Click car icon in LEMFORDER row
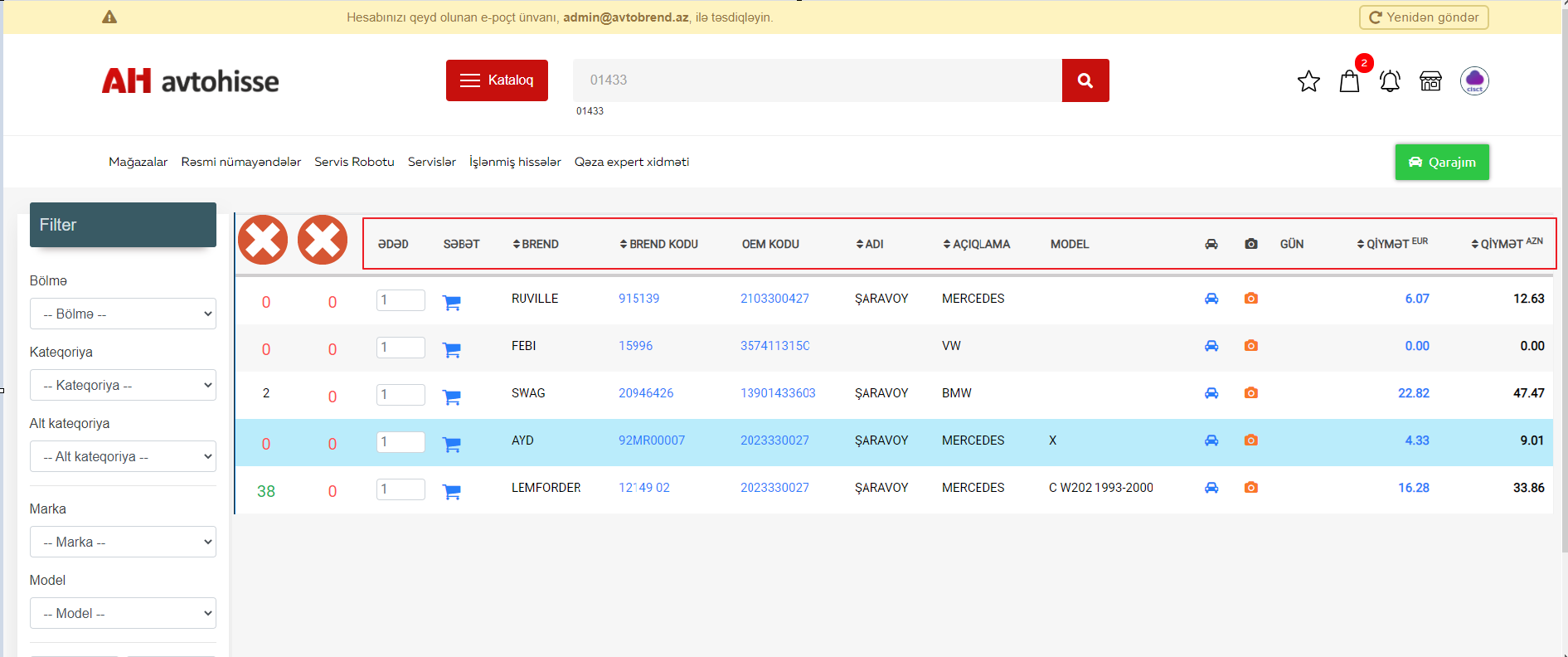 tap(1211, 488)
